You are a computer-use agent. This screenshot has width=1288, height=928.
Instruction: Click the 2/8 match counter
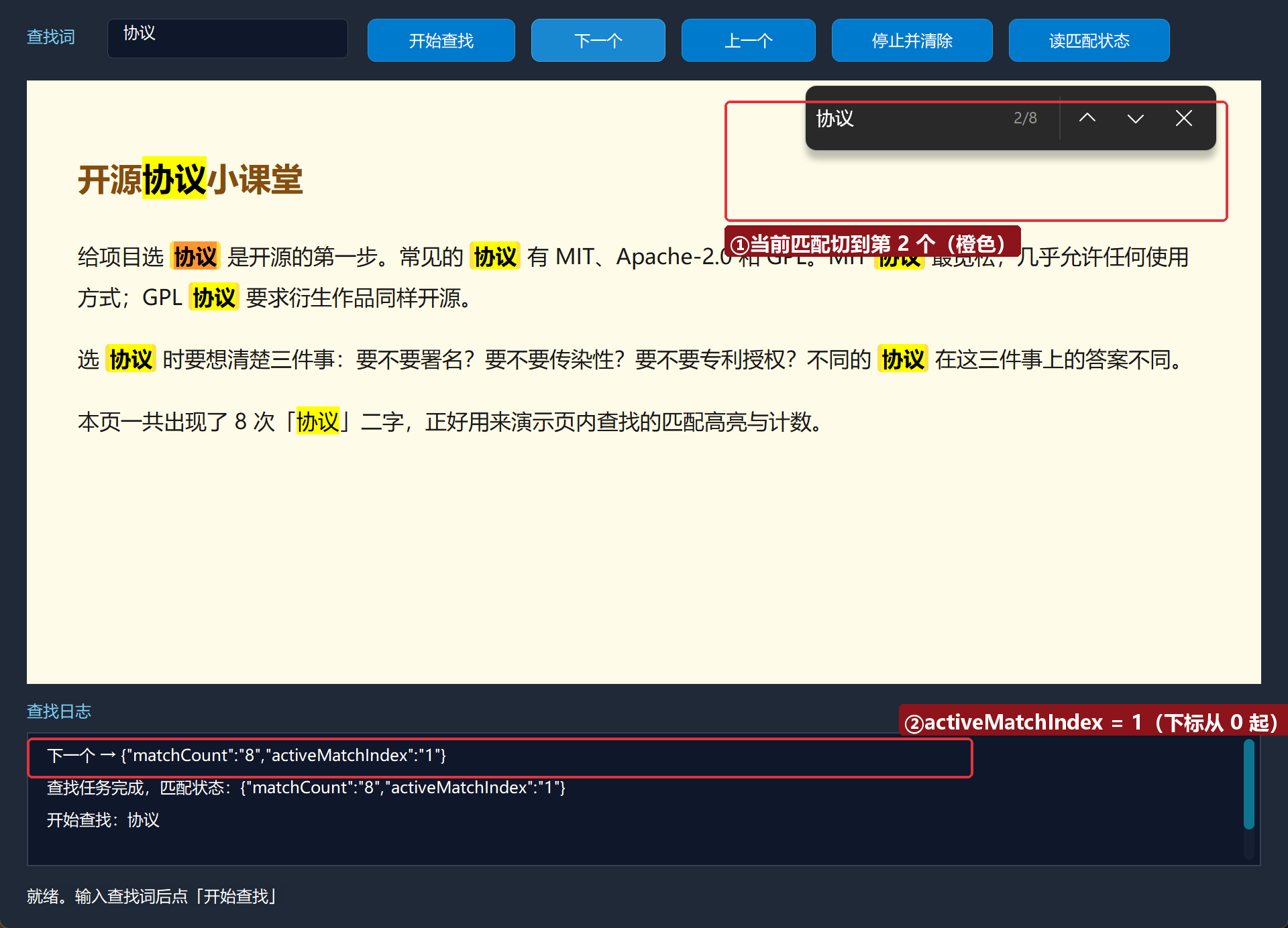(x=1025, y=118)
